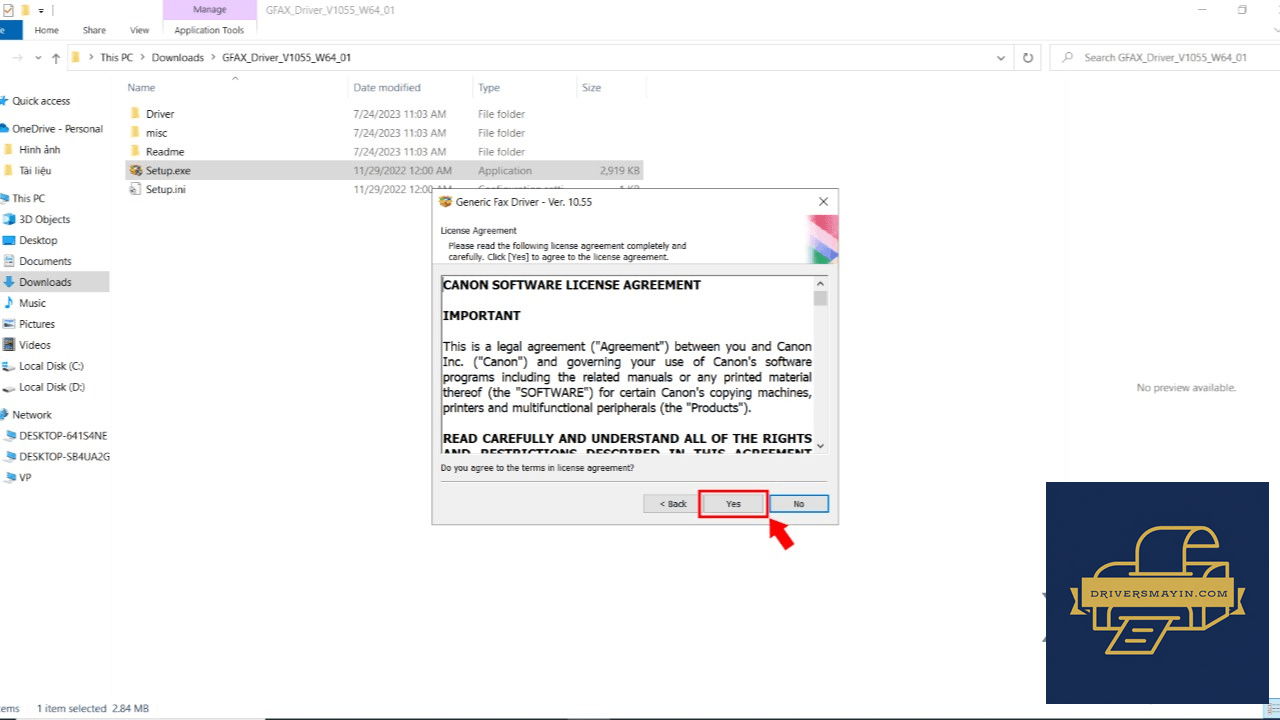Image resolution: width=1280 pixels, height=720 pixels.
Task: Click the VP network computer icon
Action: 10,478
